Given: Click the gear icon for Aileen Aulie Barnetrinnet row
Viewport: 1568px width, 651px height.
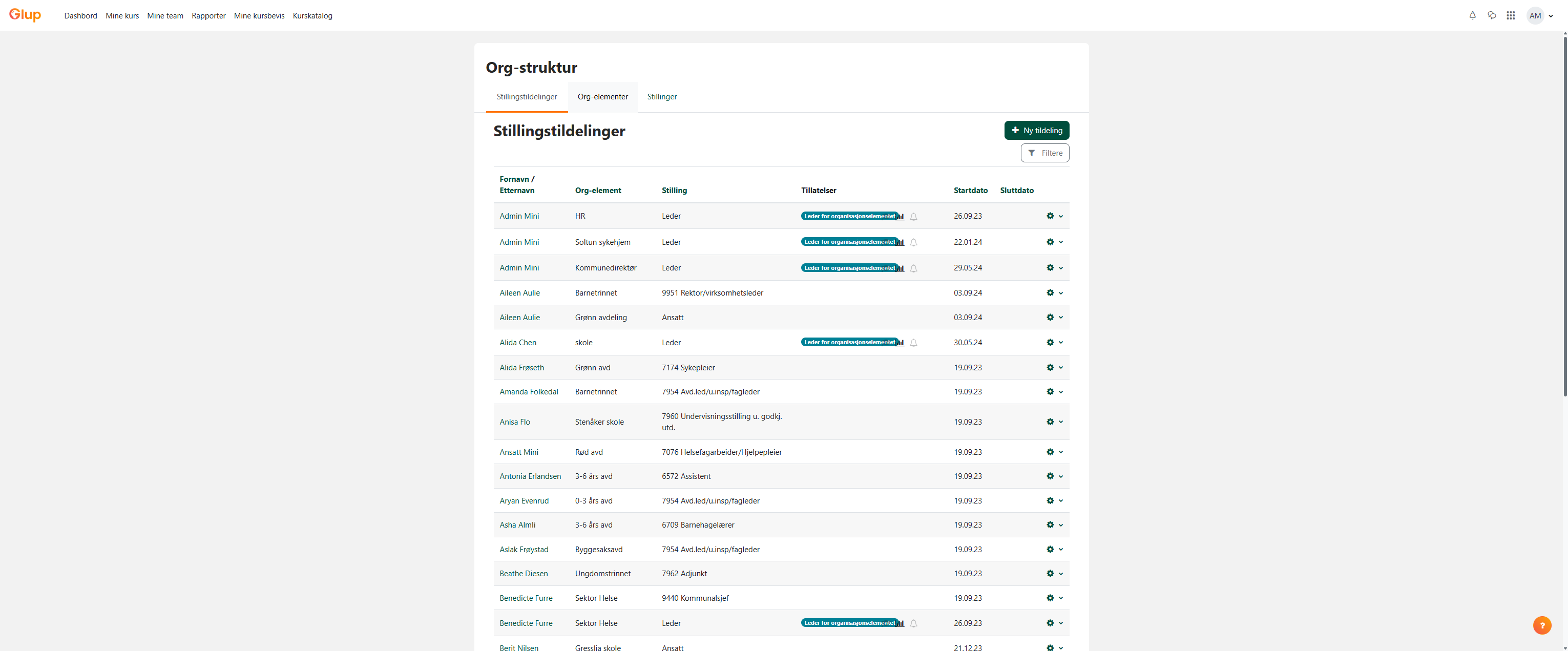Looking at the screenshot, I should coord(1050,292).
